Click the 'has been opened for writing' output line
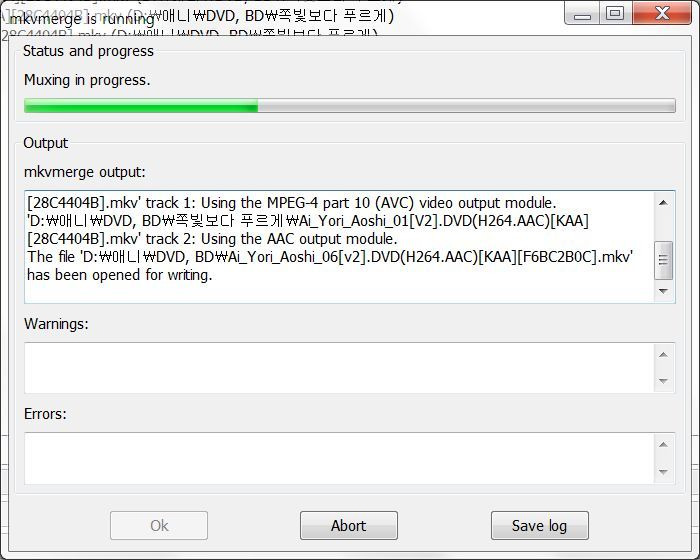Viewport: 700px width, 560px height. coord(120,275)
